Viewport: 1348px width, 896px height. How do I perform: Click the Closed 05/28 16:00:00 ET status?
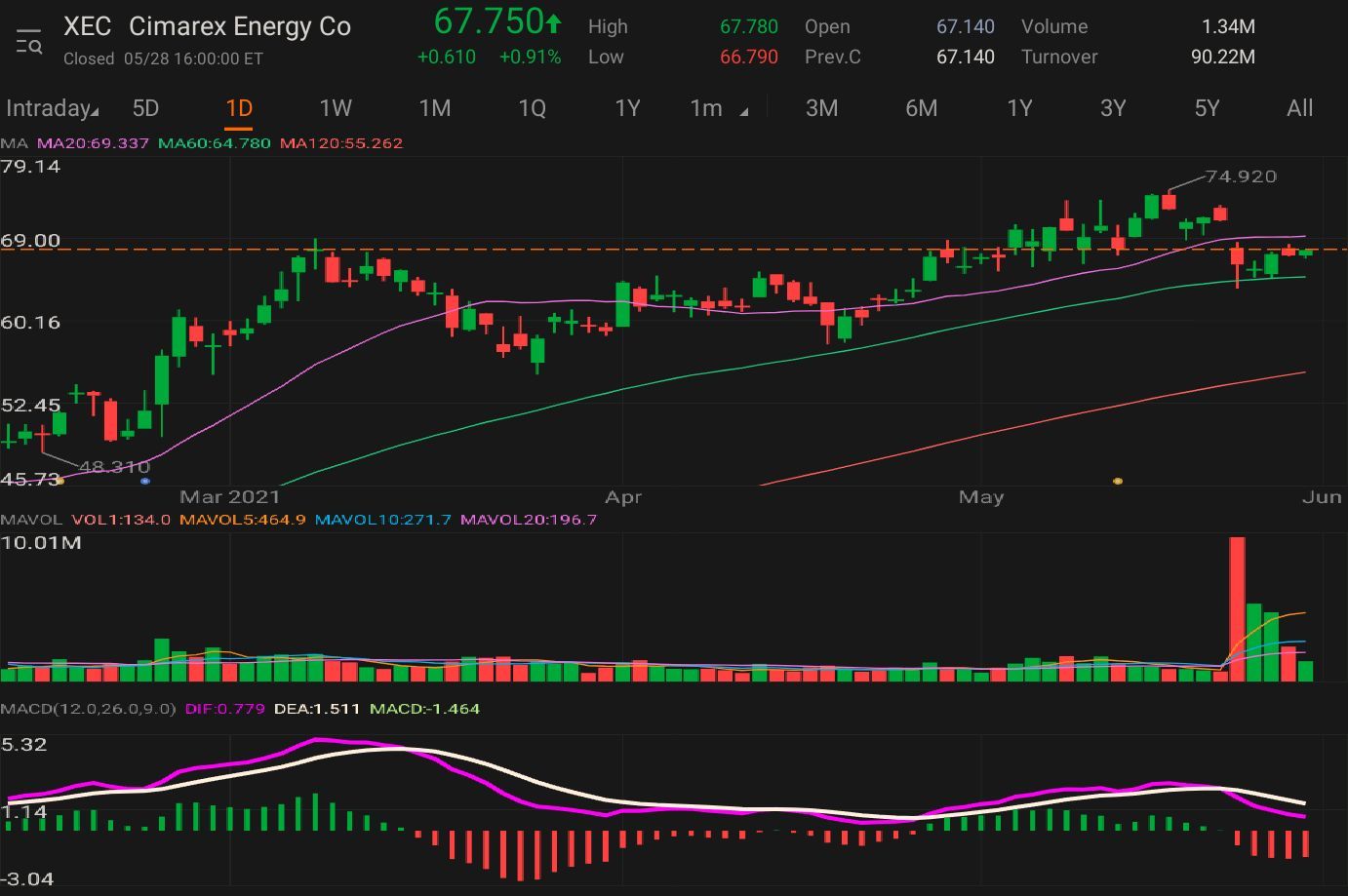click(163, 58)
